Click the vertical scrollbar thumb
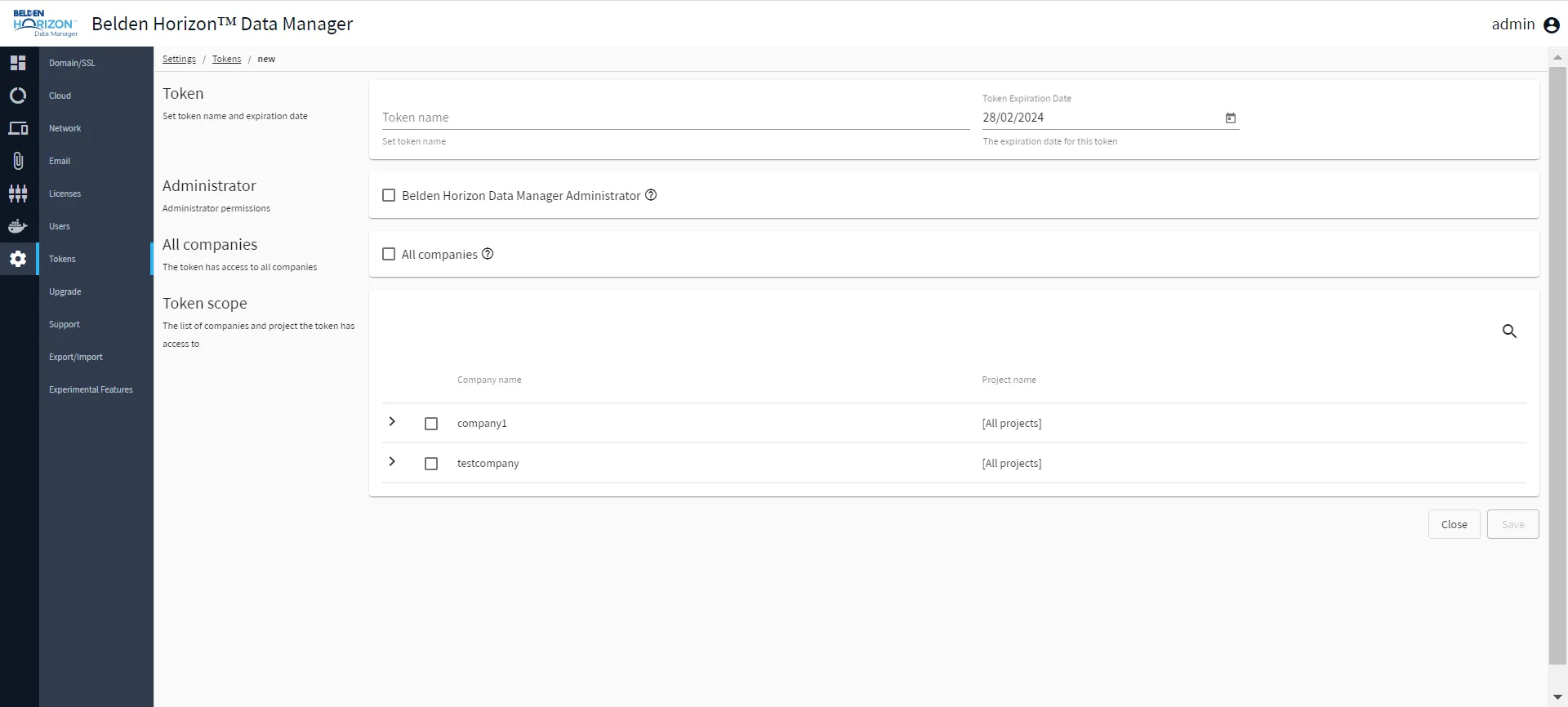 1557,366
